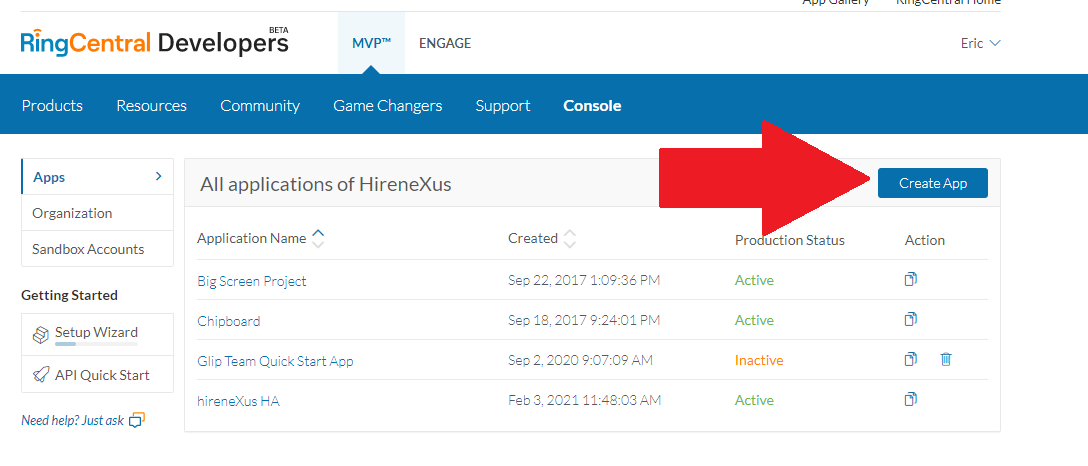Screen dimensions: 1088x466
Task: Open the Resources menu
Action: 151,105
